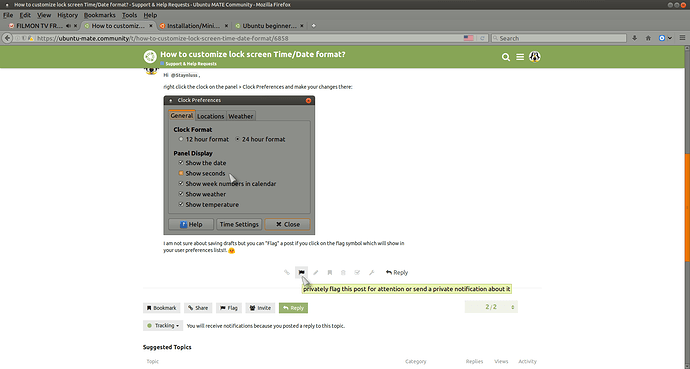Image resolution: width=690 pixels, height=369 pixels.
Task: Click the Ubuntu MATE community logo
Action: [x=150, y=57]
